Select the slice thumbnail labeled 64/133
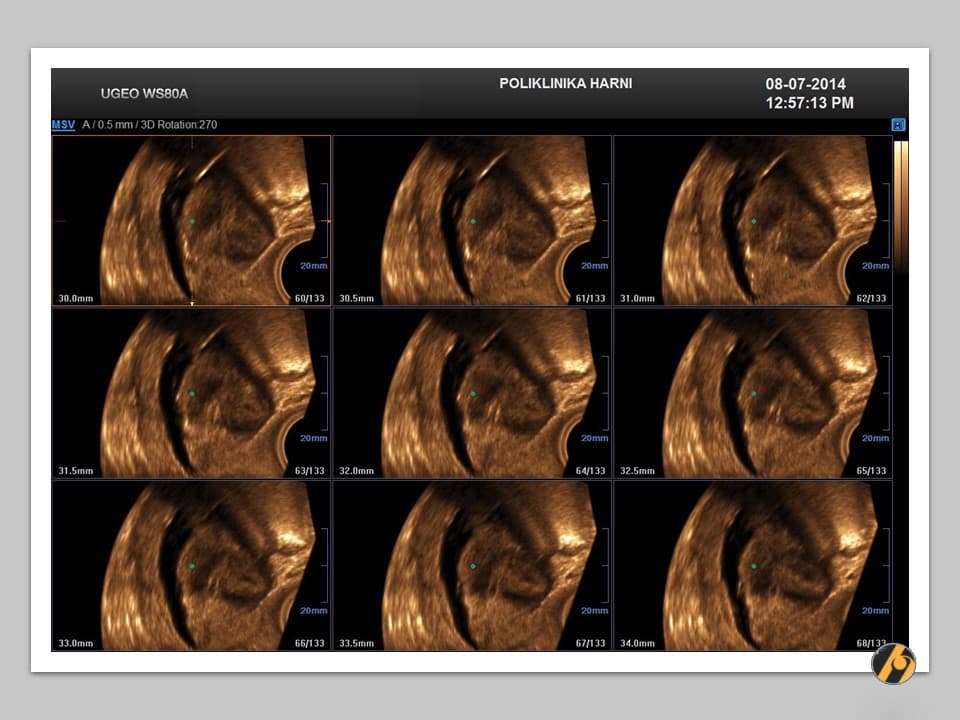The height and width of the screenshot is (720, 960). pos(472,393)
